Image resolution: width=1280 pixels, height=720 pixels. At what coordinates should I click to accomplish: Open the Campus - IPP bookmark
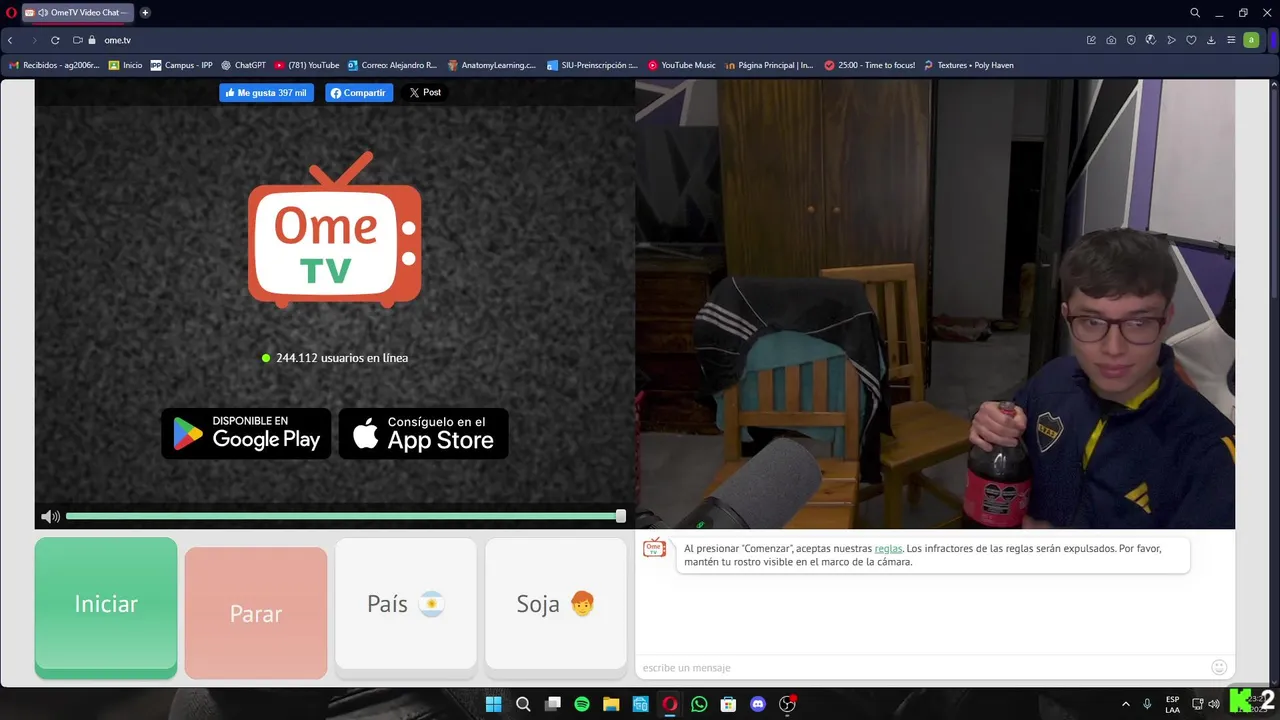pyautogui.click(x=181, y=65)
